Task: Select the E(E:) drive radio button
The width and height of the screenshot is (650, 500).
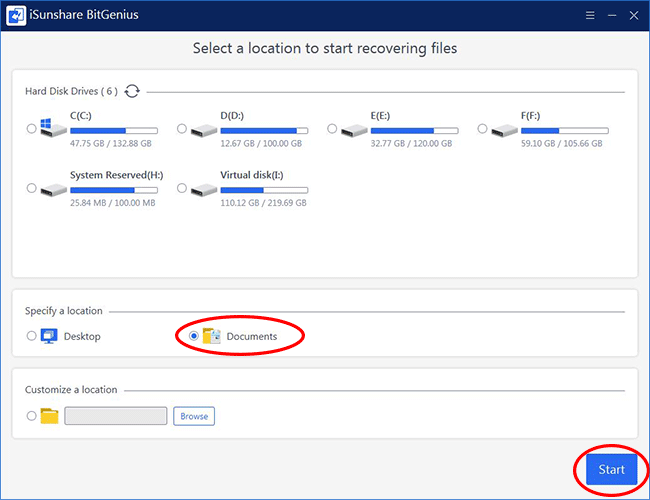Action: point(332,128)
